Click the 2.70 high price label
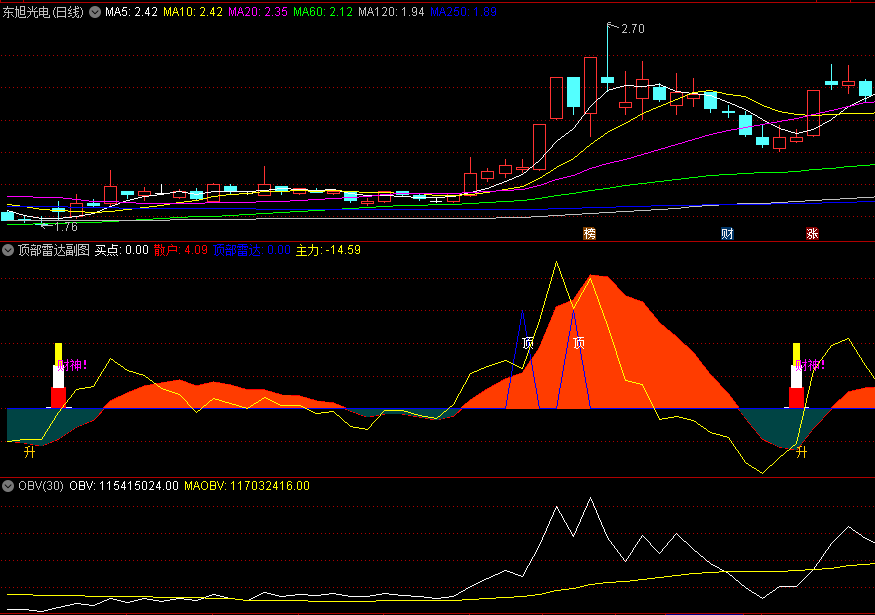The height and width of the screenshot is (615, 875). (633, 29)
